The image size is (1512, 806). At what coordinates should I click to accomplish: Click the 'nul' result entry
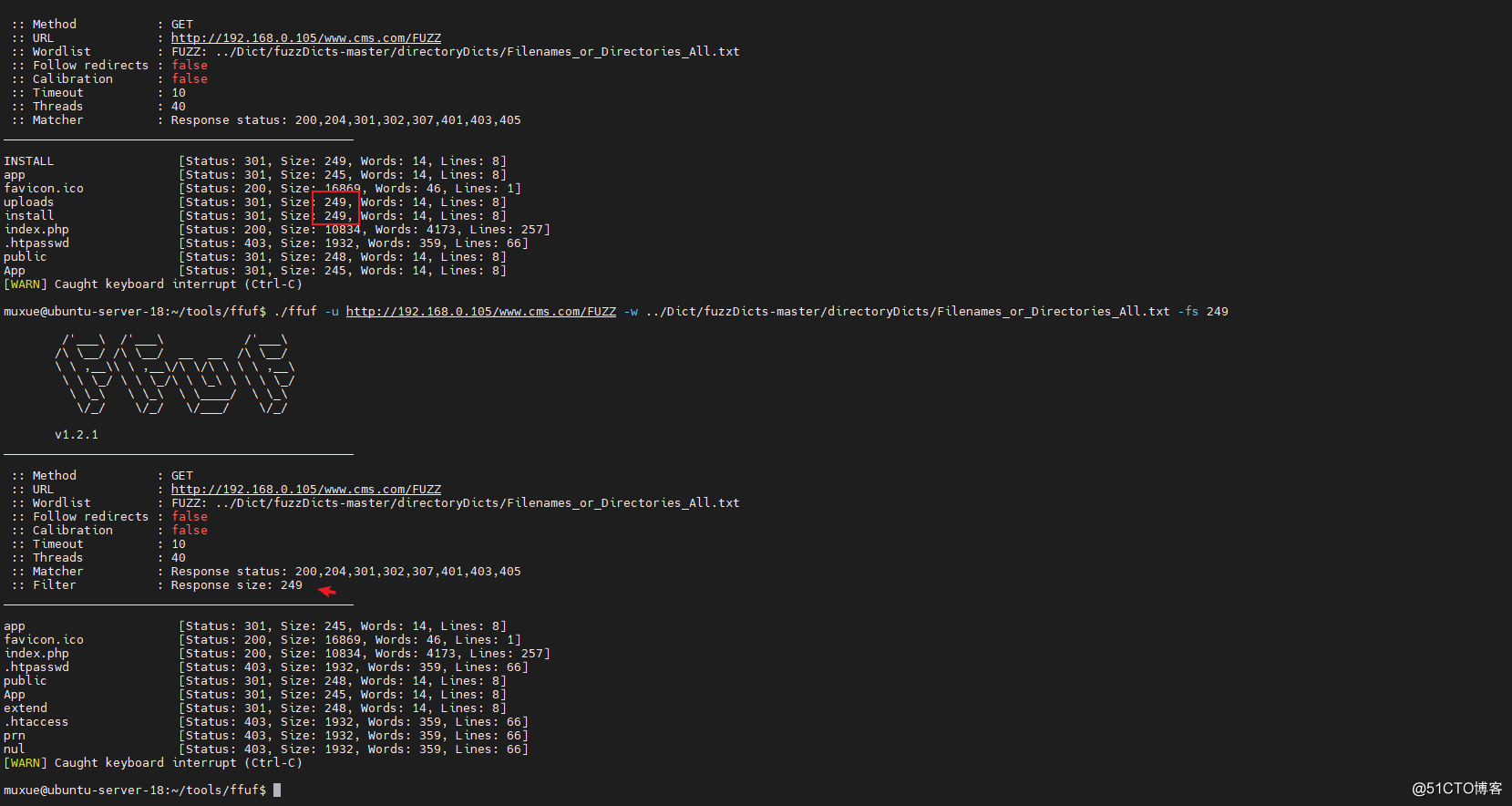15,749
